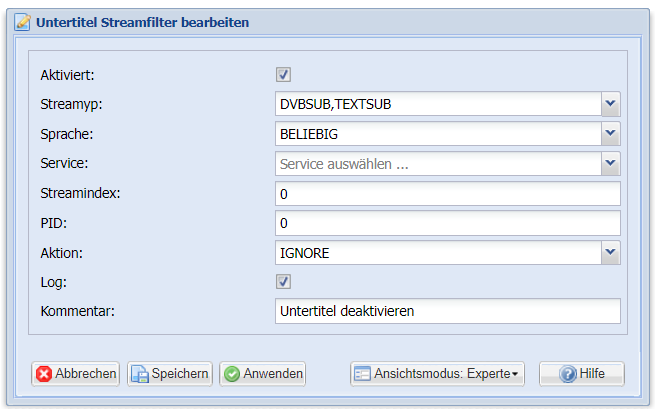Click the Speichern button label
This screenshot has width=655, height=411.
[x=180, y=373]
